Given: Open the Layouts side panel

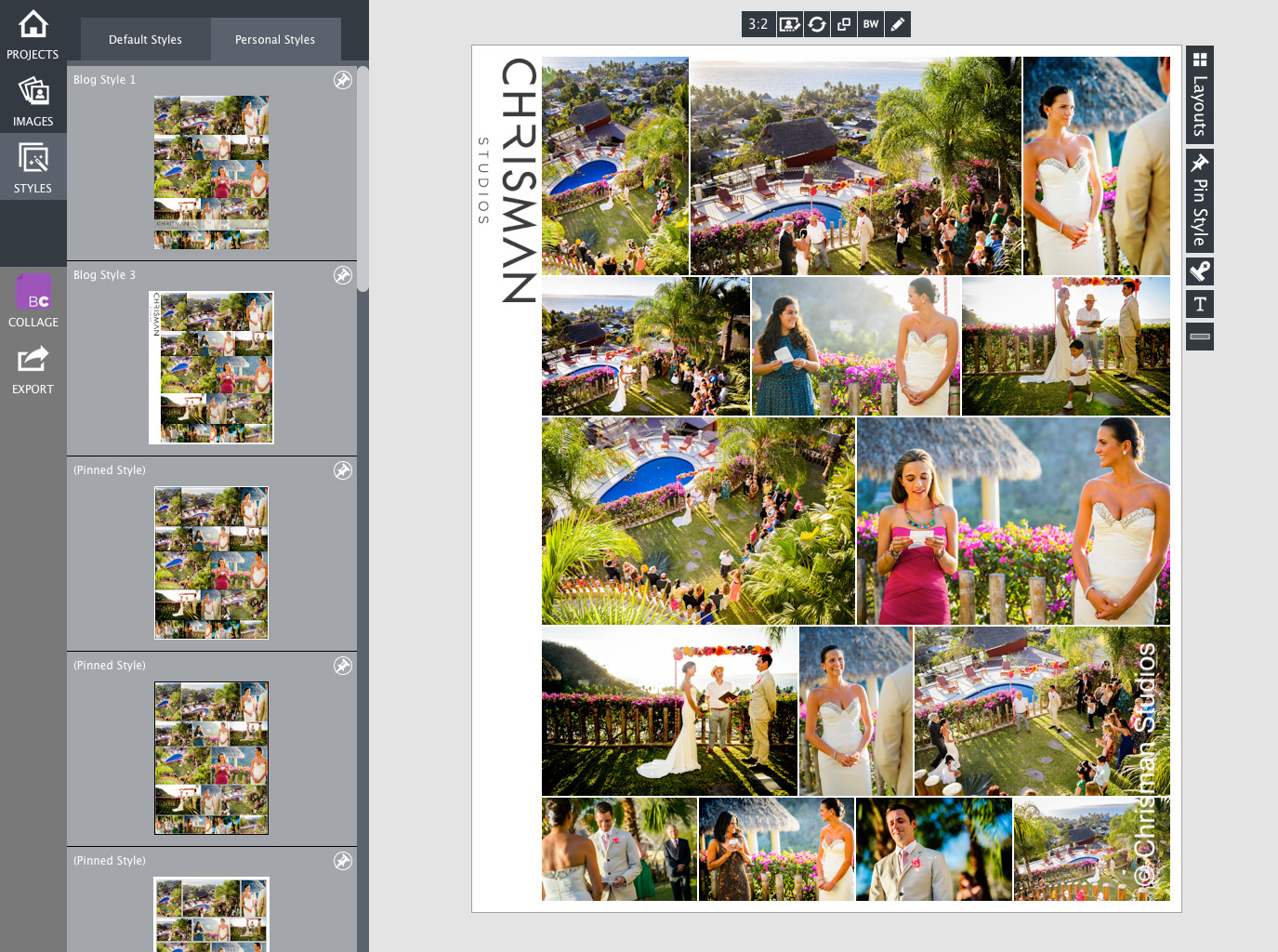Looking at the screenshot, I should click(1200, 95).
